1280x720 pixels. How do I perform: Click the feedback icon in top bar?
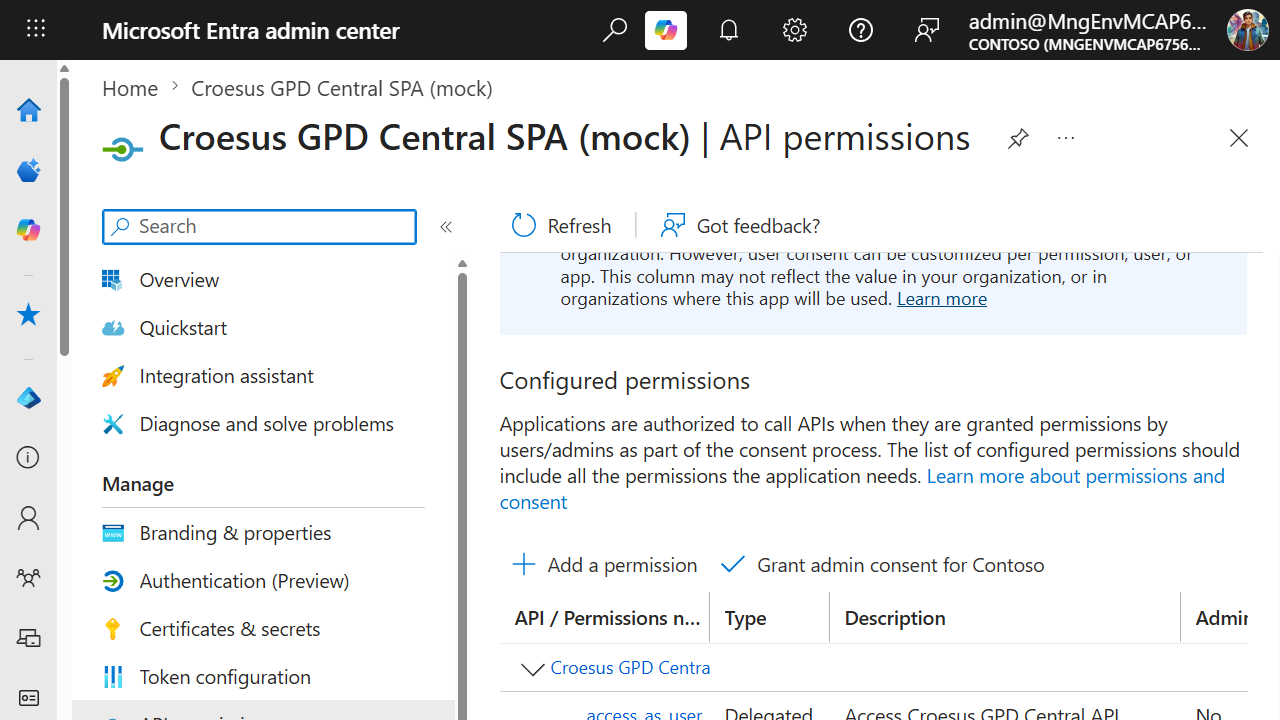pos(927,30)
